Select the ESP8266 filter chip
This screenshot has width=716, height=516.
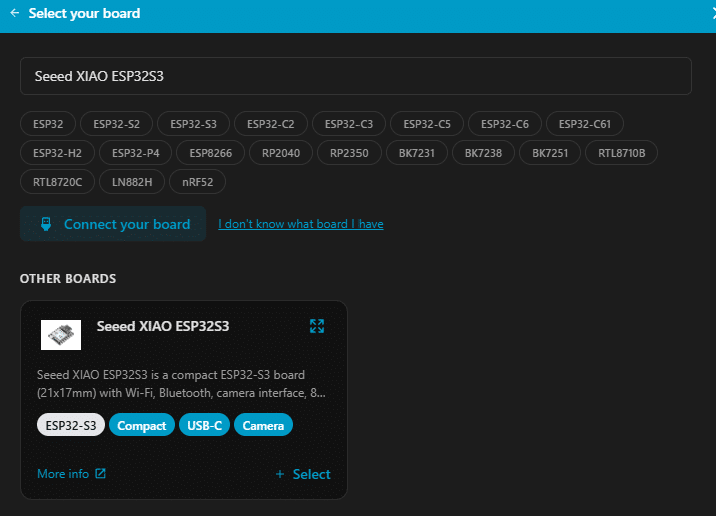pyautogui.click(x=211, y=153)
